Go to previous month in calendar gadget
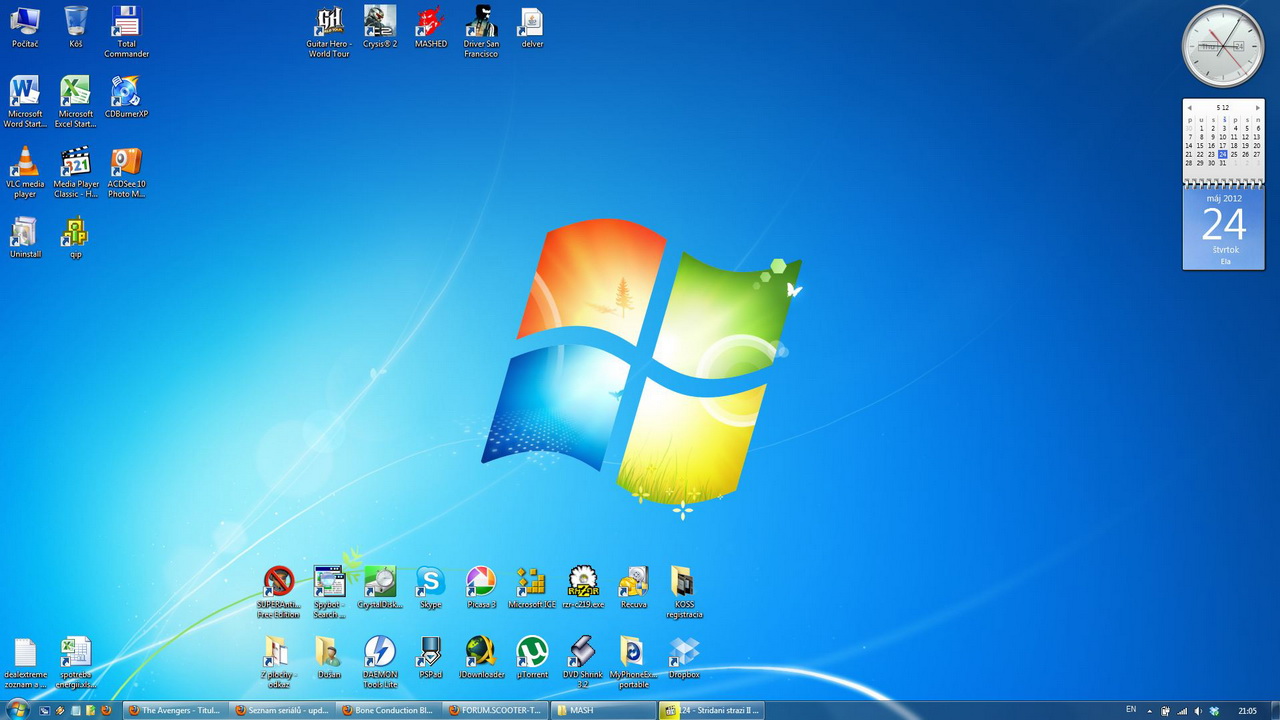1280x720 pixels. [x=1190, y=108]
